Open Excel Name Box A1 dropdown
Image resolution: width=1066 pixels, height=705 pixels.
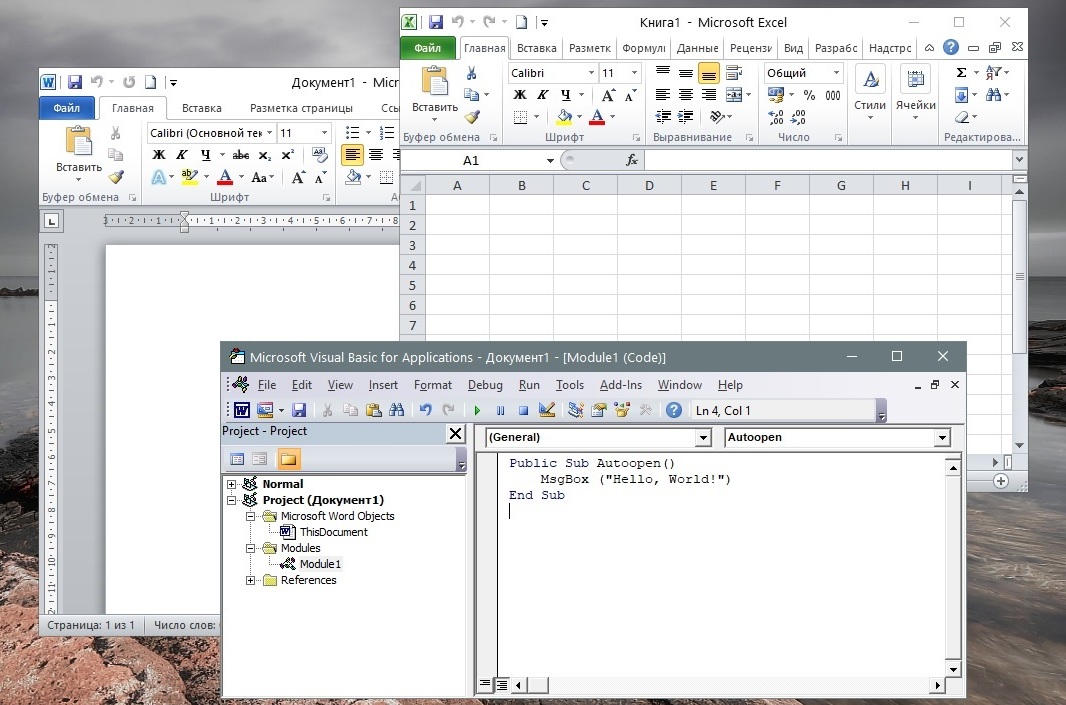pos(549,160)
